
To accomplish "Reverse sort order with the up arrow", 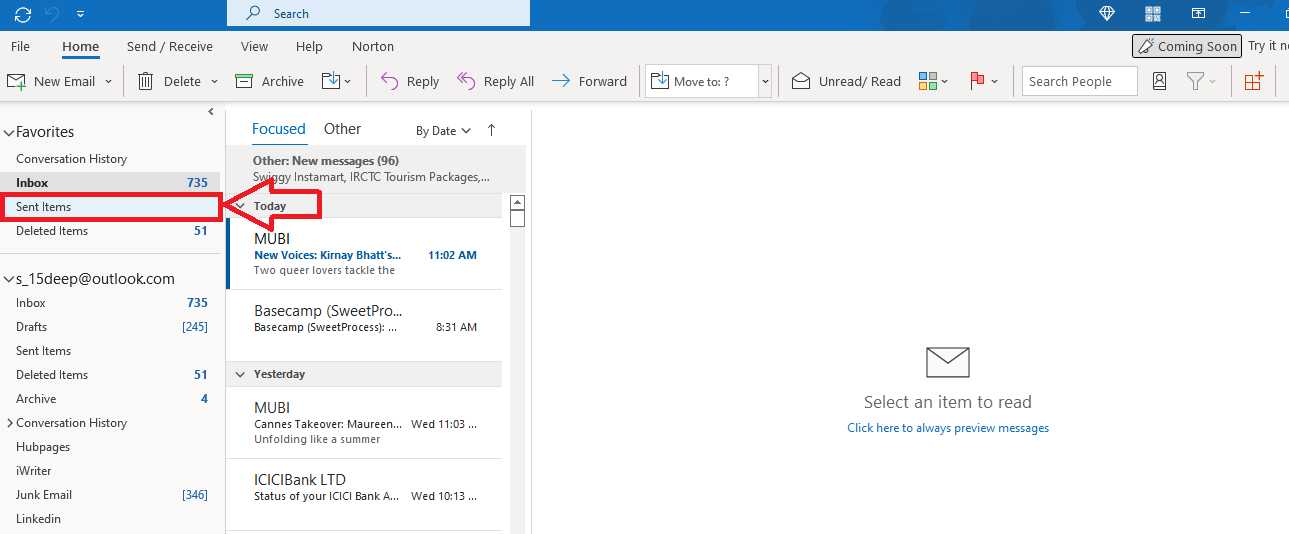I will [x=491, y=130].
